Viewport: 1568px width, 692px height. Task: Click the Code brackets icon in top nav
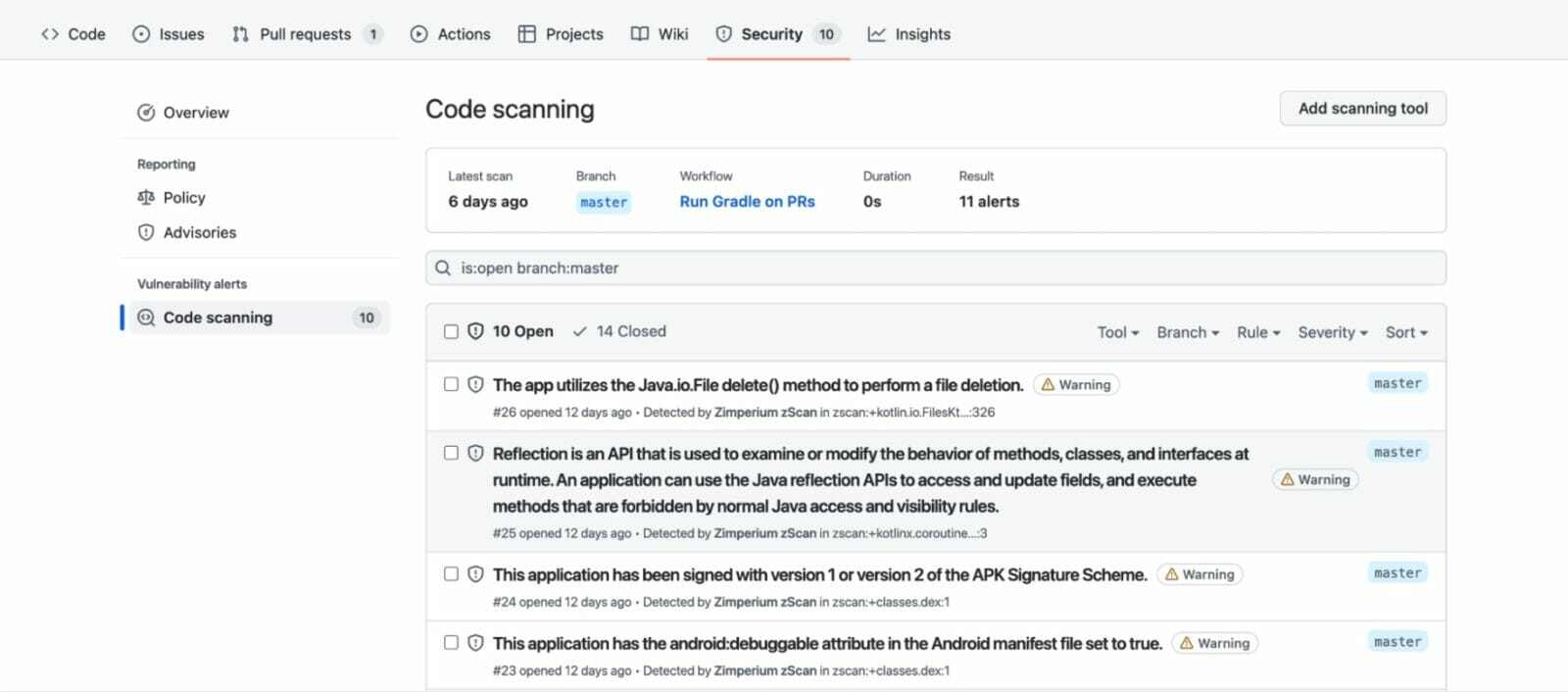coord(50,34)
